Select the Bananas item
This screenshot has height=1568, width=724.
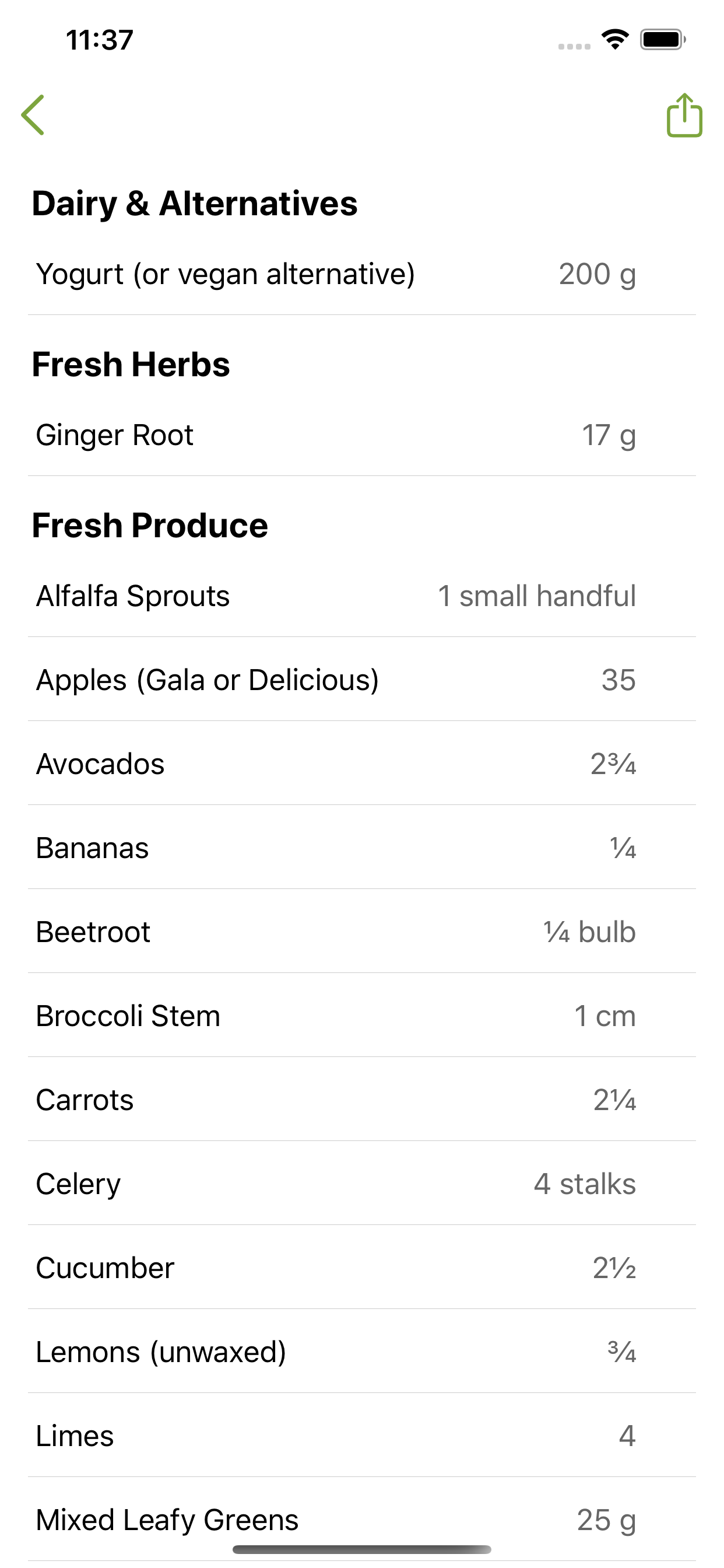(362, 848)
